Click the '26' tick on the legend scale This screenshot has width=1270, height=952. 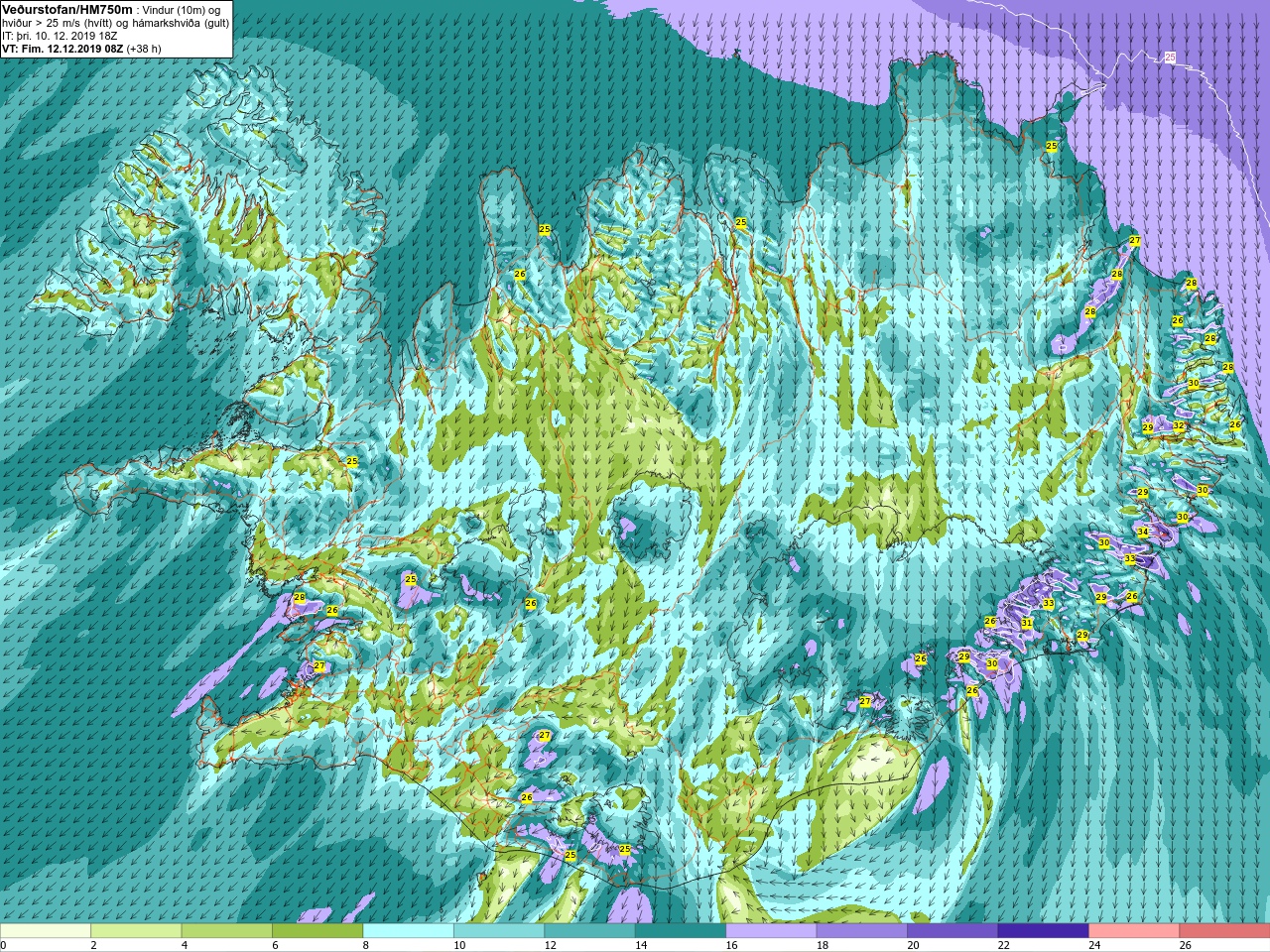tap(1185, 946)
